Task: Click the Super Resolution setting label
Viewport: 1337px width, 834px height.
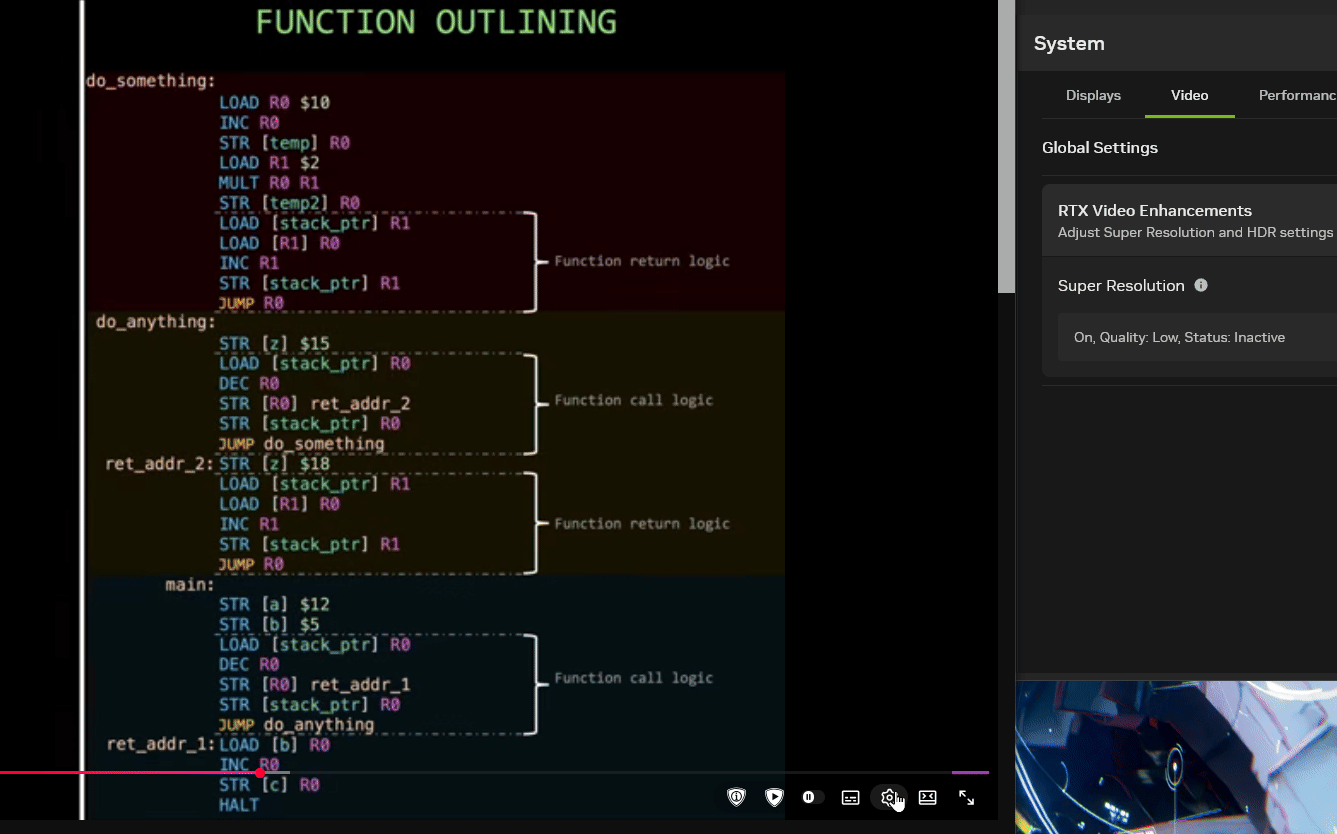Action: [x=1121, y=286]
